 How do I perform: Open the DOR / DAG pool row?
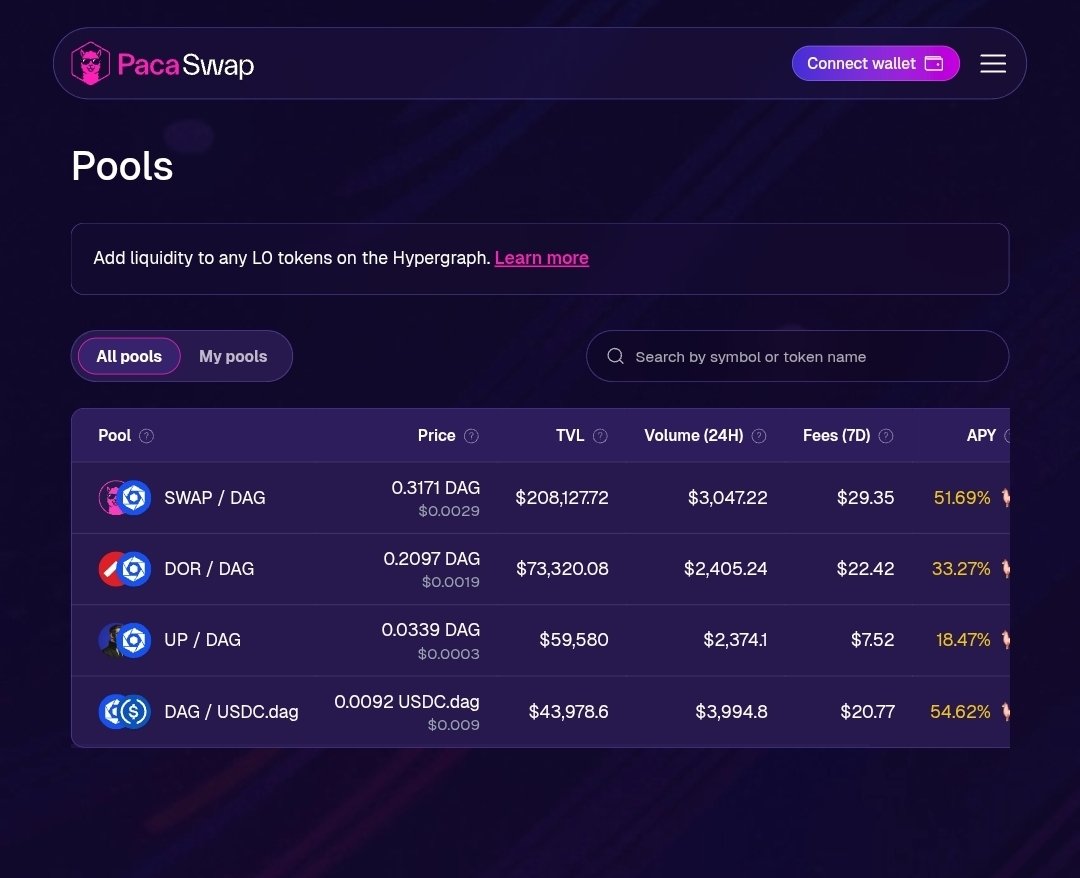[x=540, y=569]
